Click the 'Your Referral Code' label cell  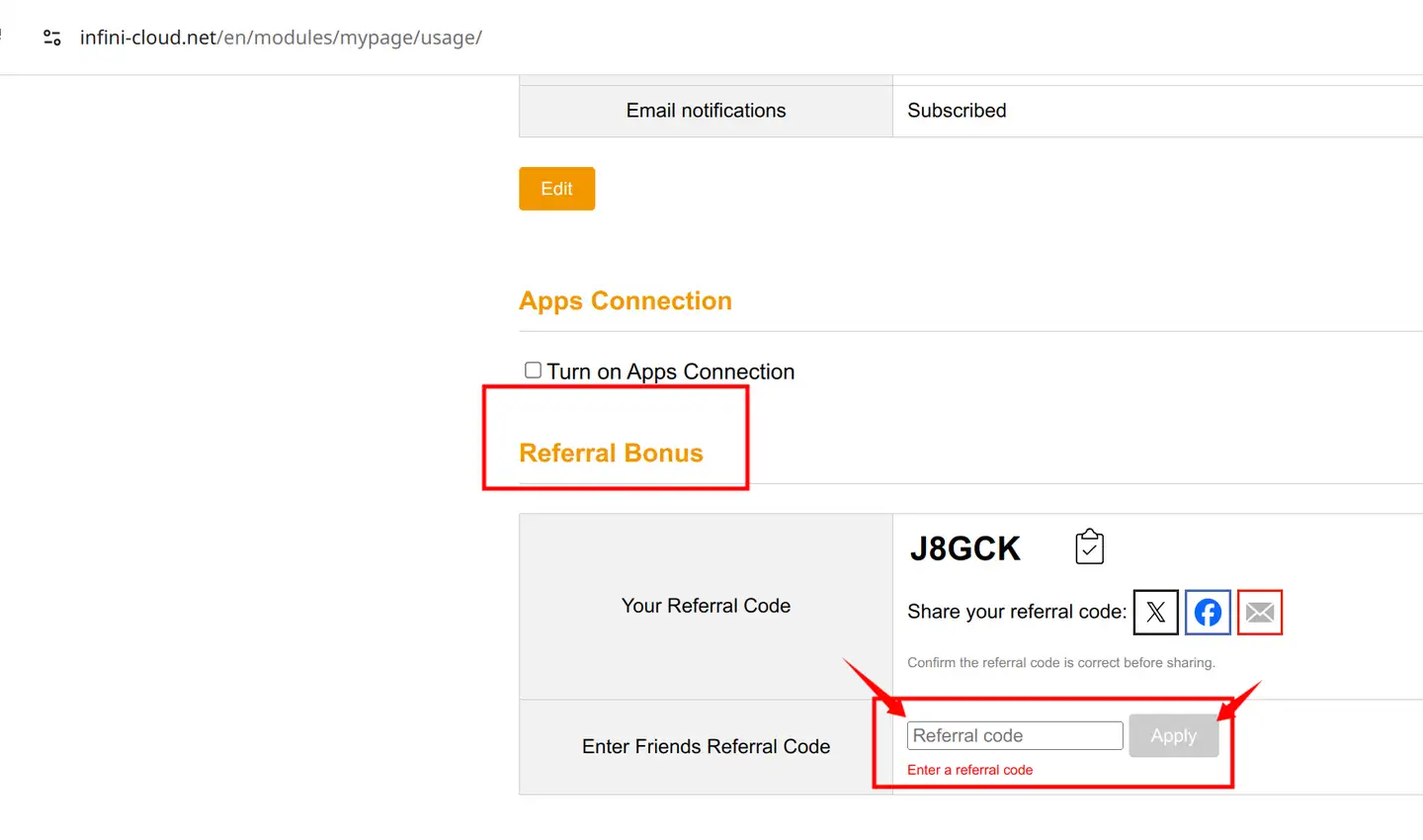[706, 606]
